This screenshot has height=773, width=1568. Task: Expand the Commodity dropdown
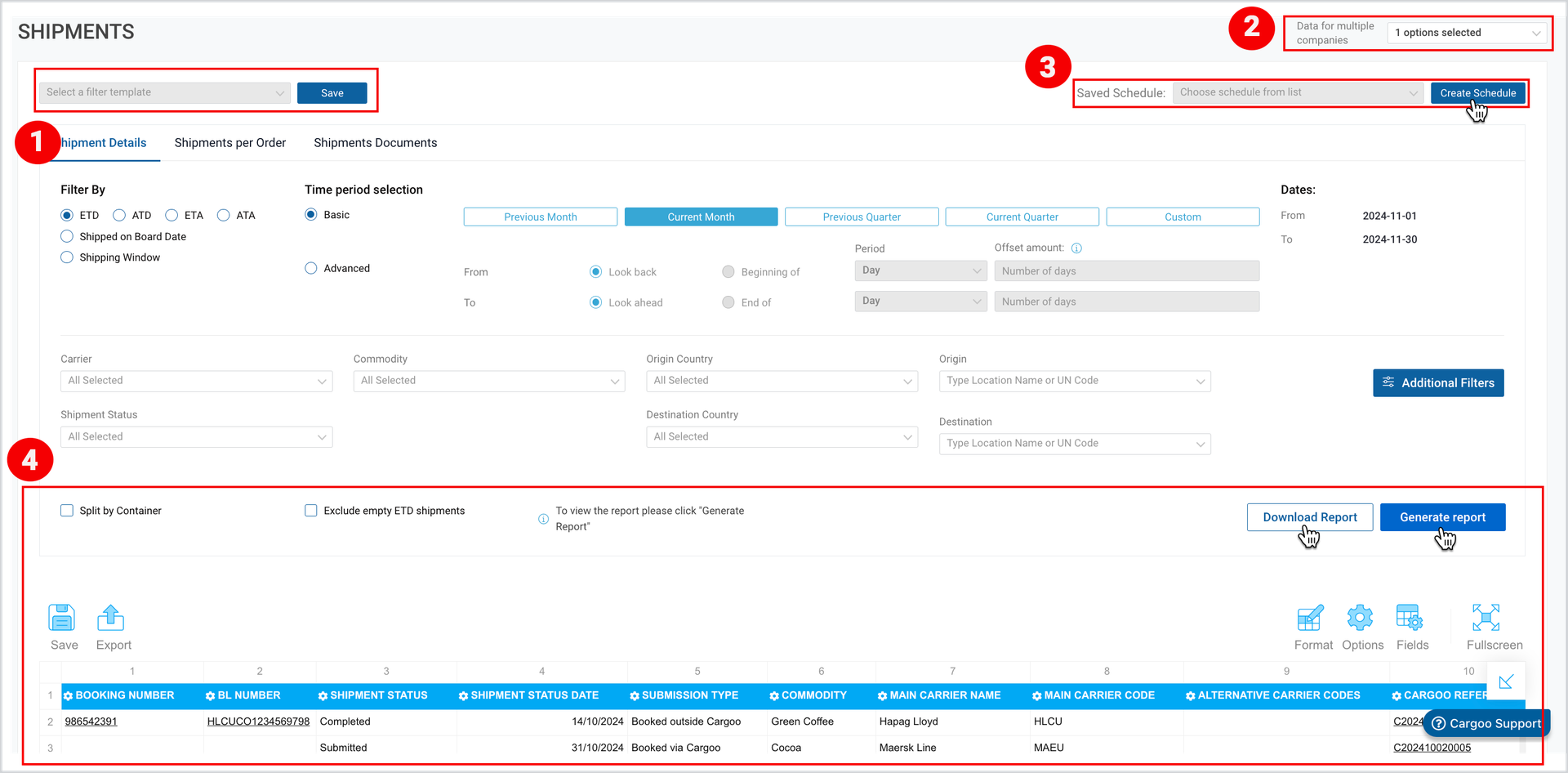point(489,381)
